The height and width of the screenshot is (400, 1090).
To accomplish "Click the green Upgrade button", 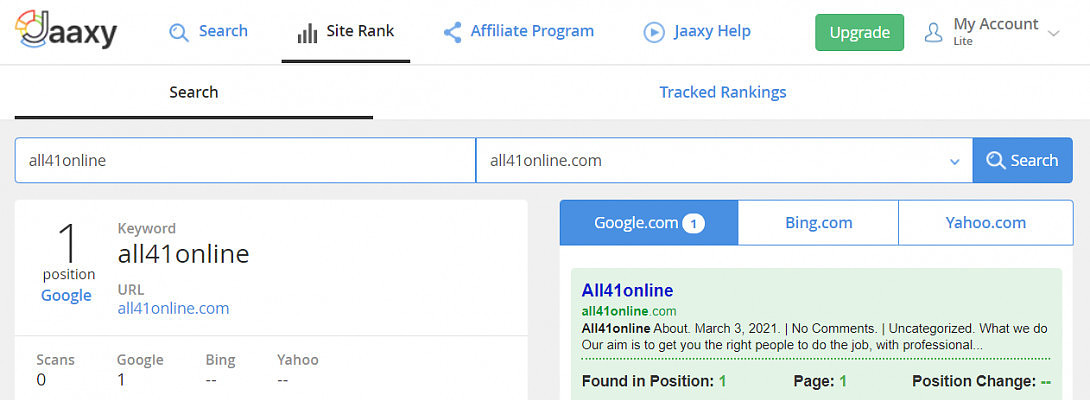I will (859, 33).
